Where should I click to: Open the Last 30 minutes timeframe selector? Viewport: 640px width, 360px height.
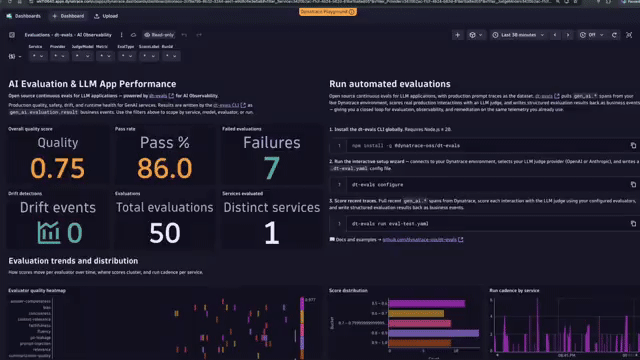point(518,35)
